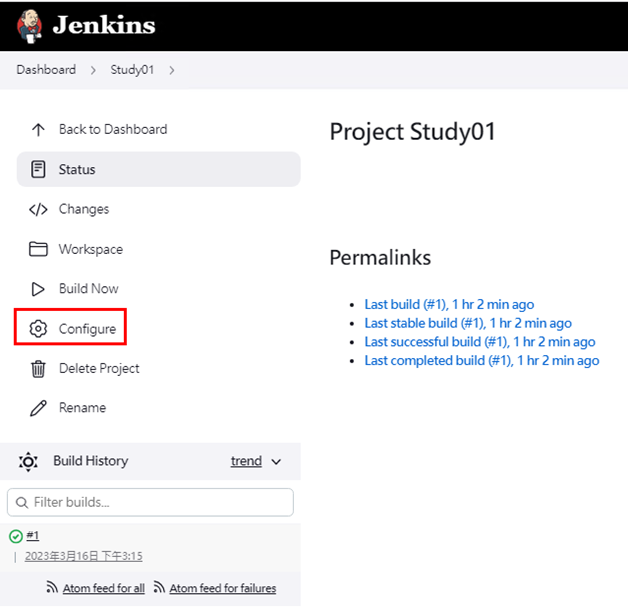Open the build history trend link

(x=246, y=461)
